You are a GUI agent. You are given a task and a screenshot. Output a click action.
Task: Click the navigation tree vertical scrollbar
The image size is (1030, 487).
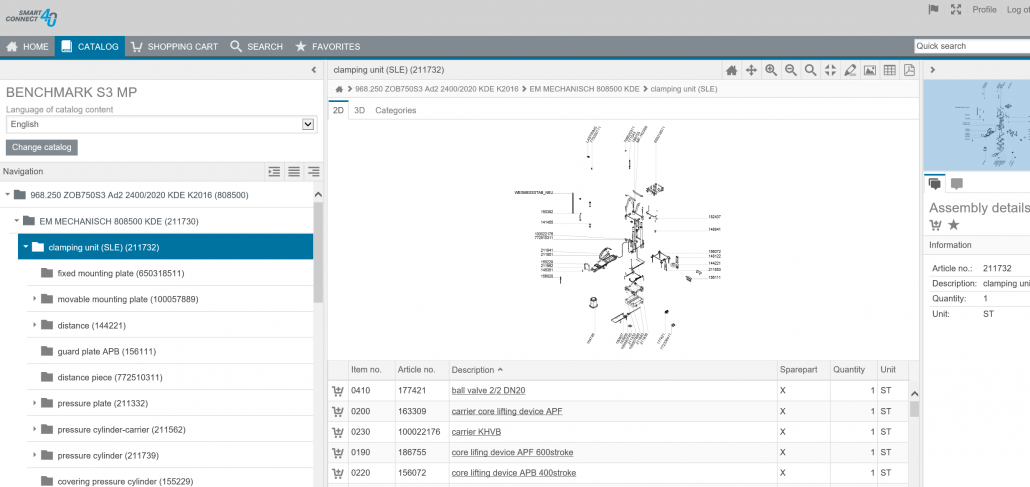coord(319,253)
